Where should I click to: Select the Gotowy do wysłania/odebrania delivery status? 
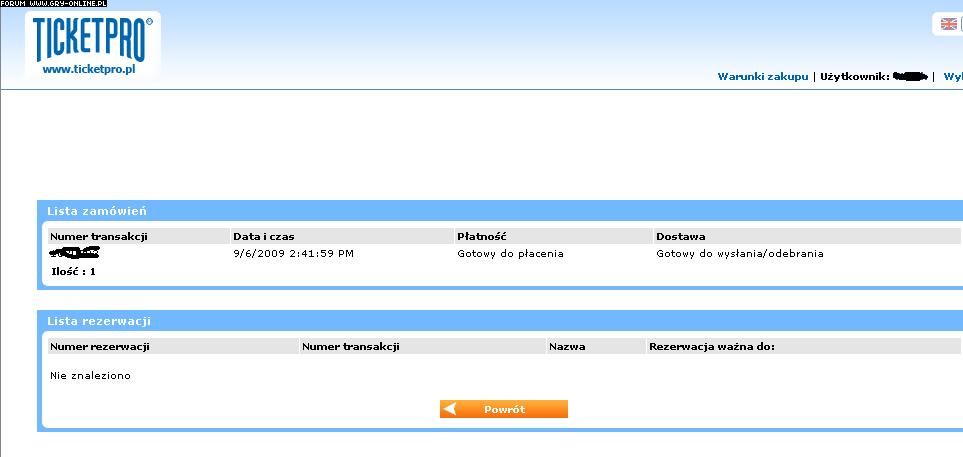(x=739, y=254)
